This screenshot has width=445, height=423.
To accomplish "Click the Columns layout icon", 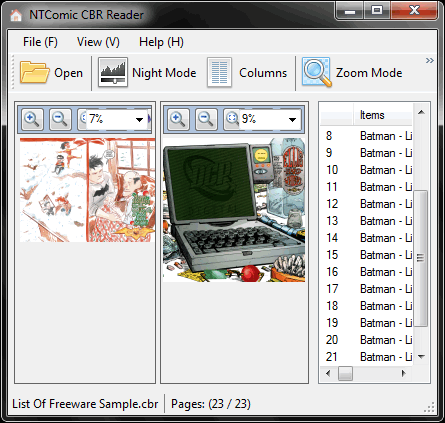I will click(219, 72).
